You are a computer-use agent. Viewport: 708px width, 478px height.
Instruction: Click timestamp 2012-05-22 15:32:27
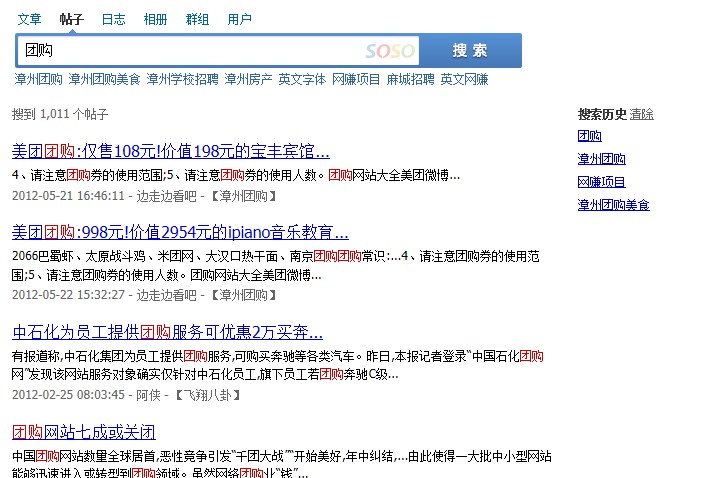[x=68, y=295]
